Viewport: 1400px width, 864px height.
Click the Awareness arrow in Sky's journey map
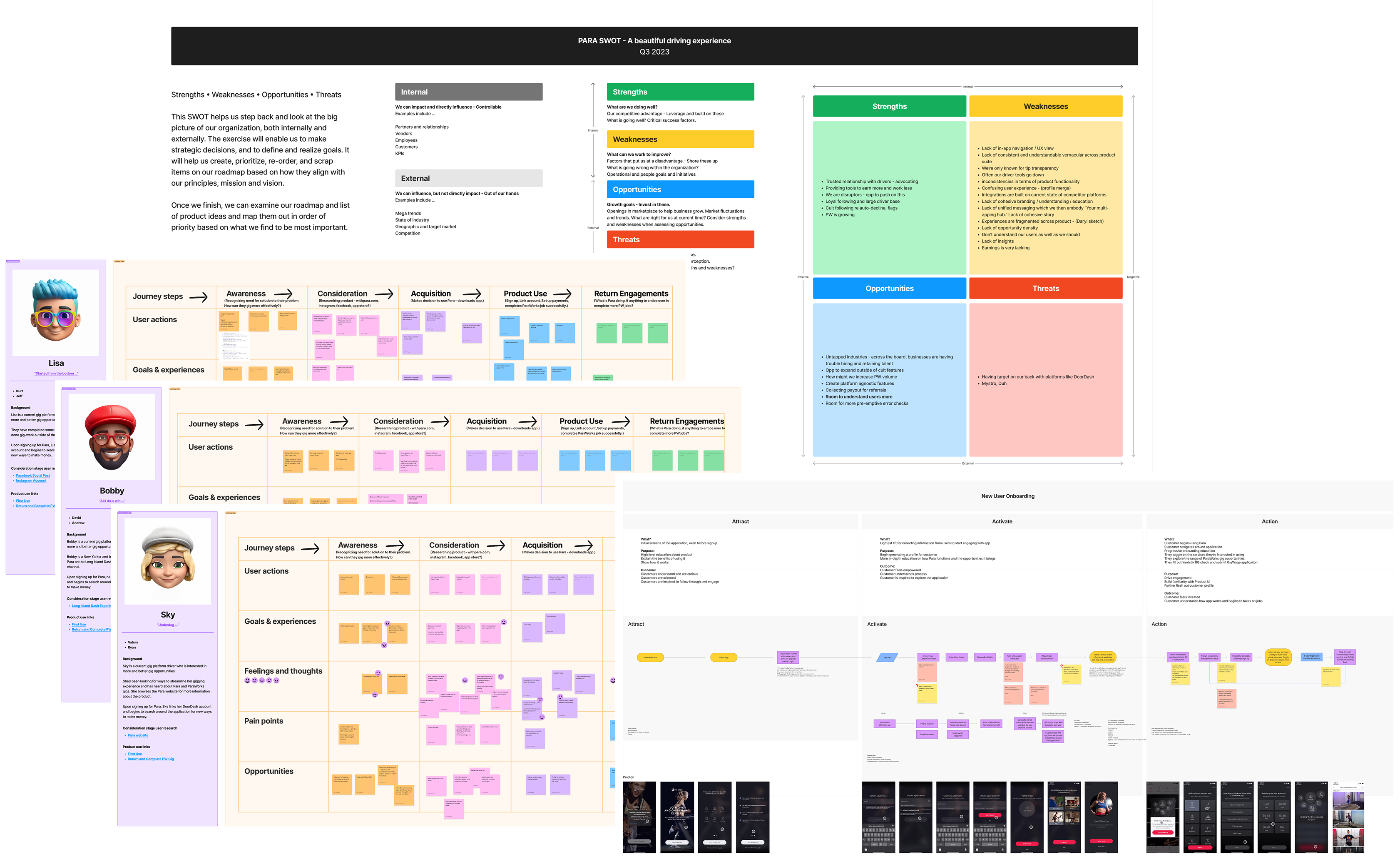(x=395, y=545)
